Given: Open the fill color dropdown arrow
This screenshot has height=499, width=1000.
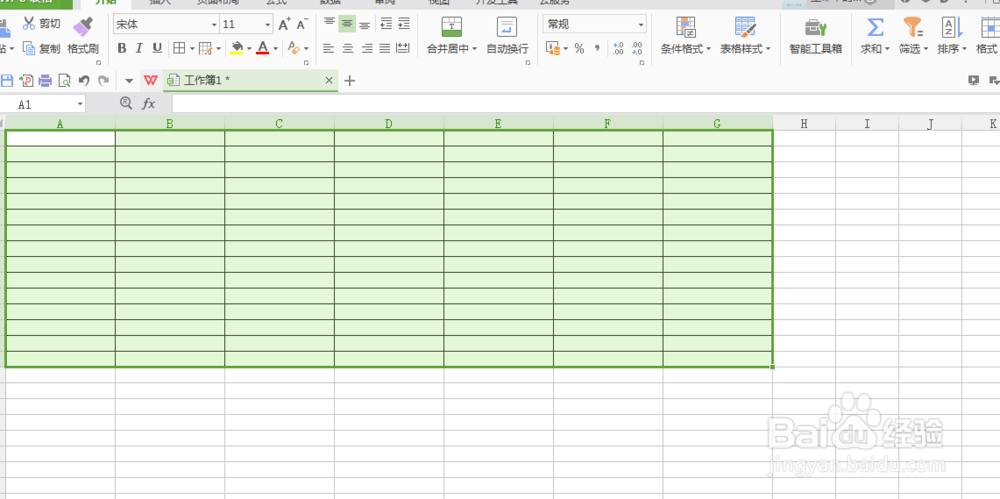Looking at the screenshot, I should pyautogui.click(x=249, y=48).
